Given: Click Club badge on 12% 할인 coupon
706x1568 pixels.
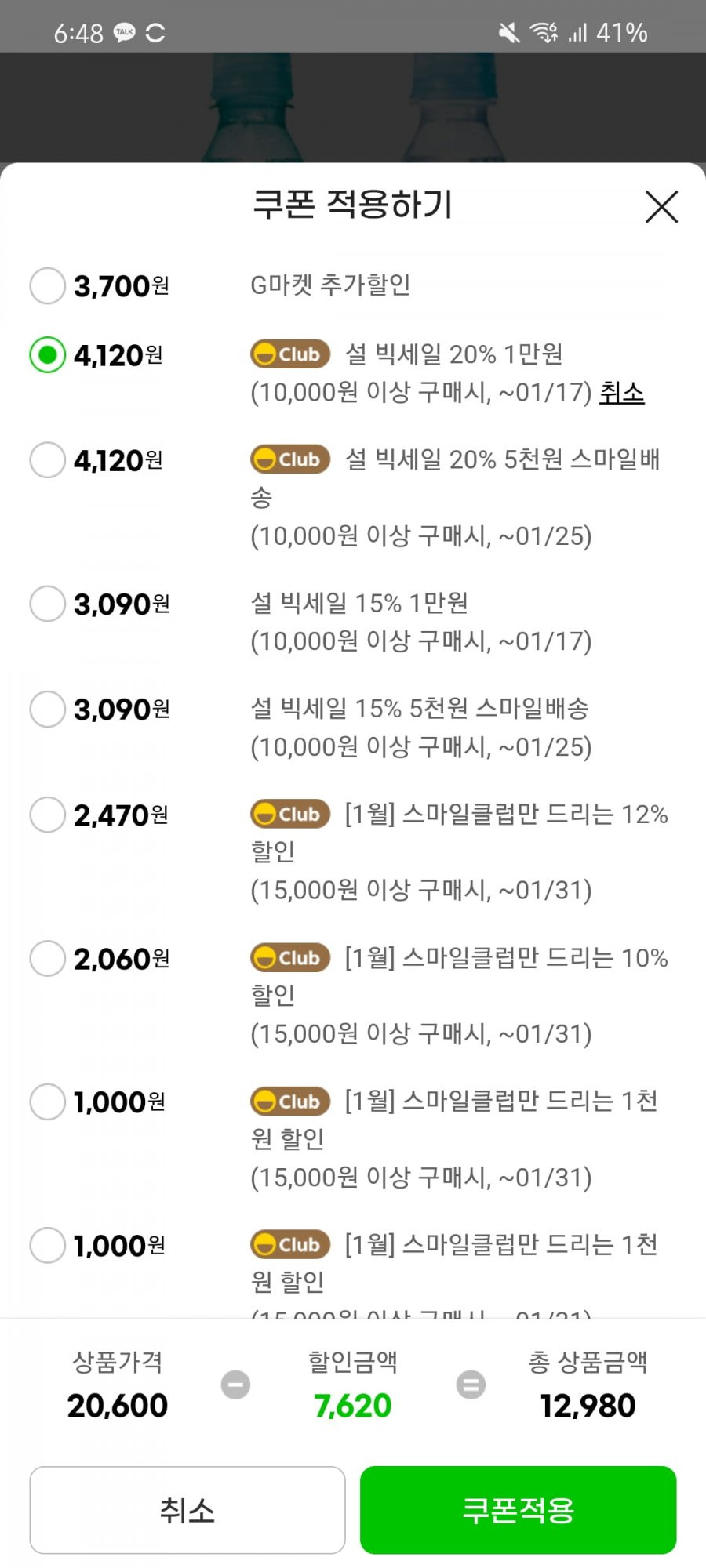Looking at the screenshot, I should pos(290,814).
